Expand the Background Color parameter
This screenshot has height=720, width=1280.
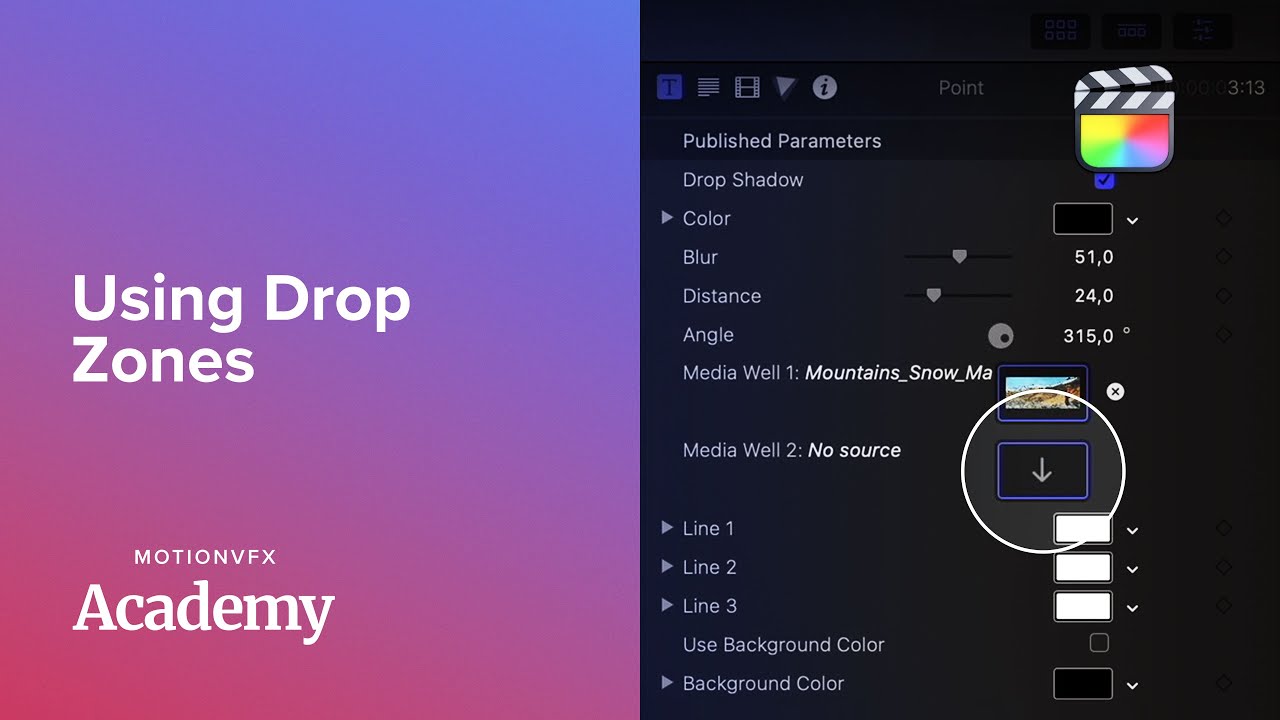[x=667, y=682]
